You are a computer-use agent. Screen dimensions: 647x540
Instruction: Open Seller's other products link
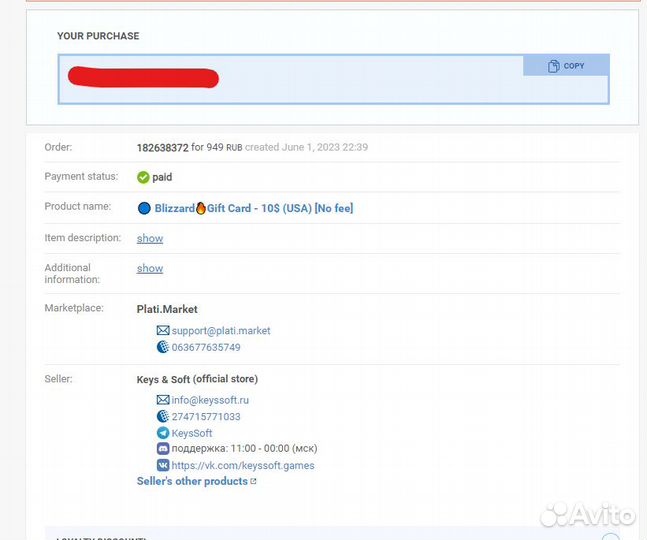pyautogui.click(x=192, y=481)
